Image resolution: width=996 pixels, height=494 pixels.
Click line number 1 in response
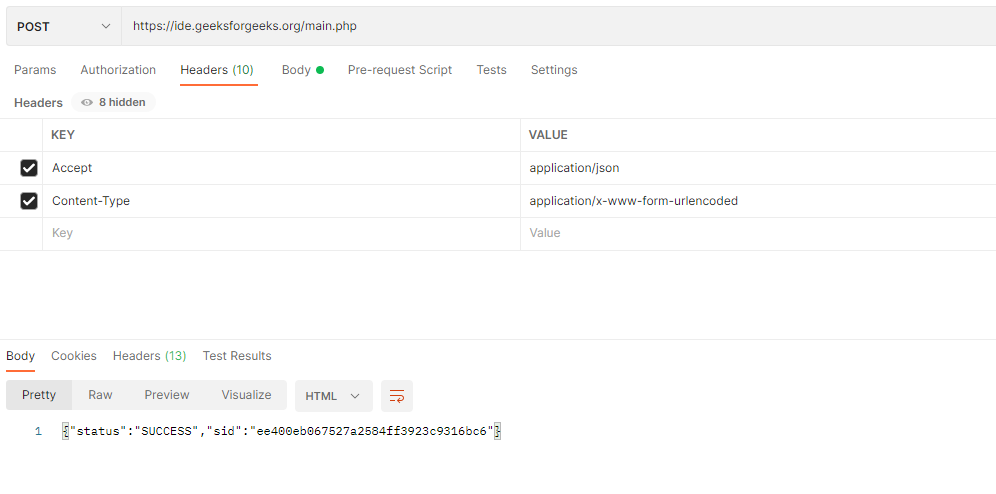pyautogui.click(x=38, y=432)
